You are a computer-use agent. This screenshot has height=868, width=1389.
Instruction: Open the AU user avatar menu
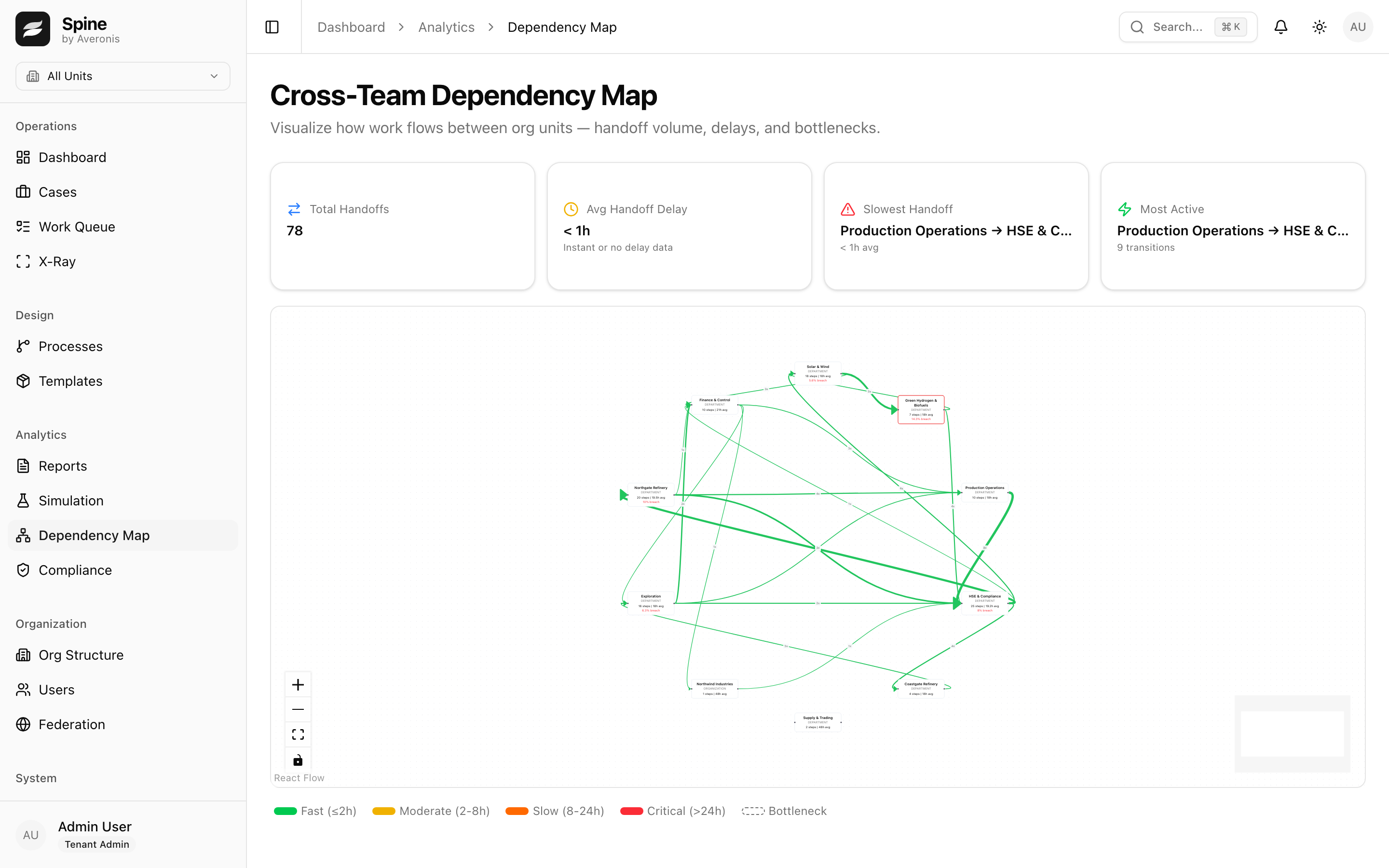point(1358,27)
